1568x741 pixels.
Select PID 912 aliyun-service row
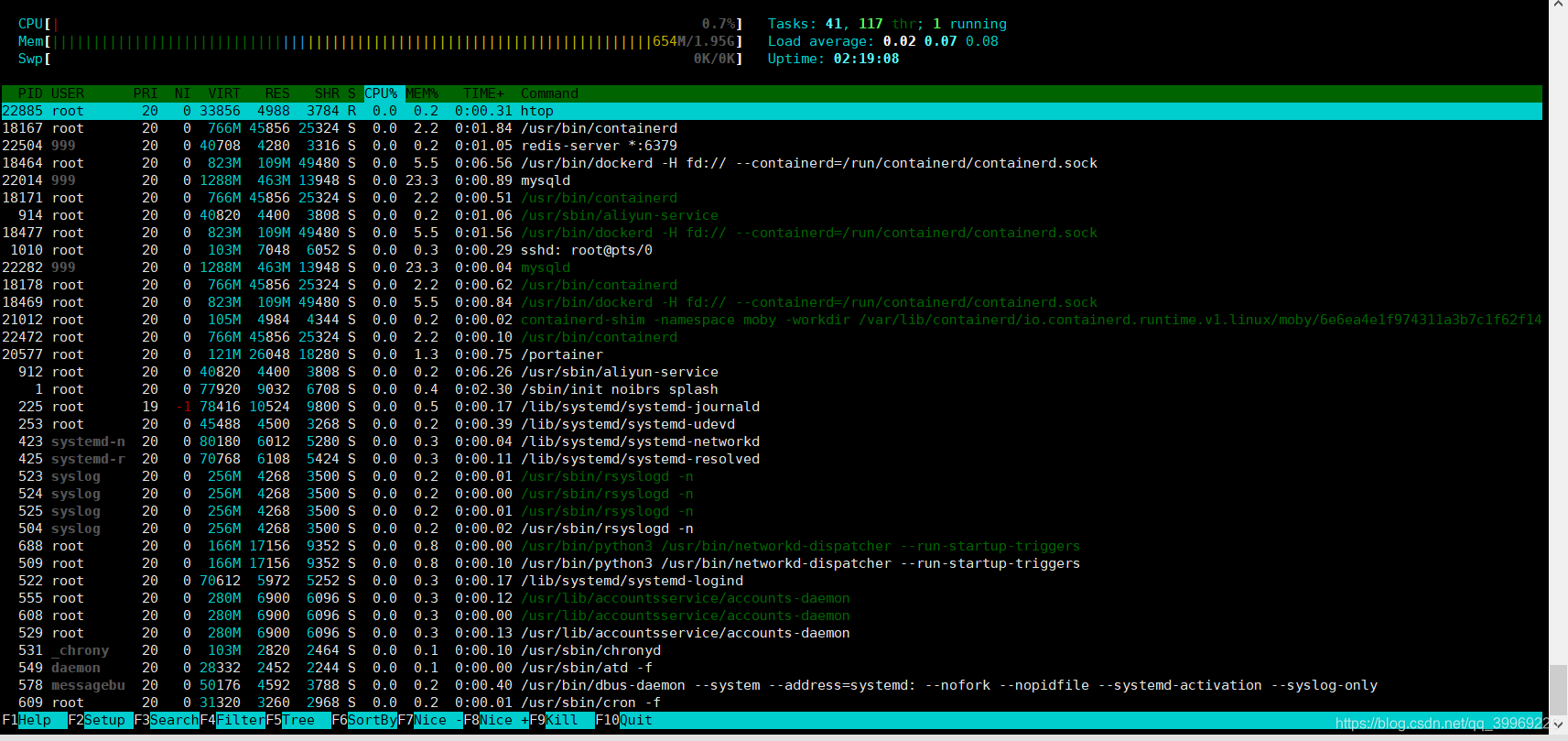[x=772, y=372]
